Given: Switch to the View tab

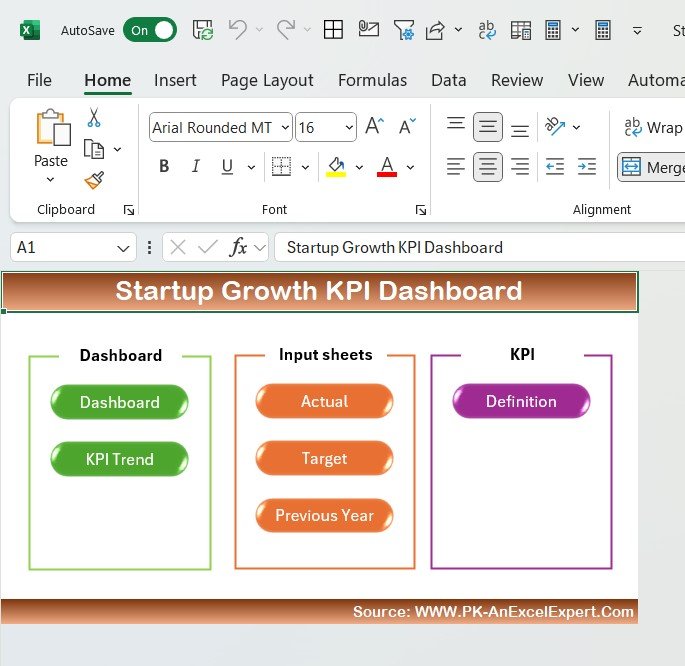Looking at the screenshot, I should point(586,80).
